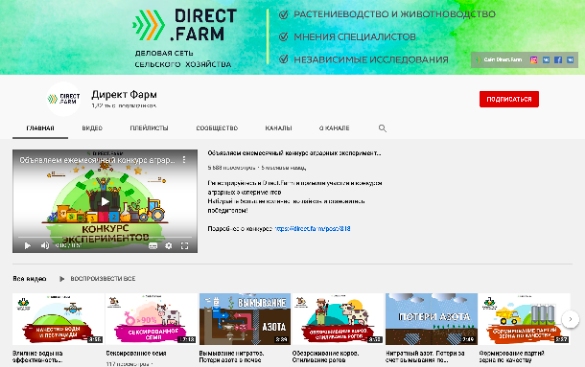
Task: Switch to the ВИДЕО tab
Action: click(x=92, y=128)
